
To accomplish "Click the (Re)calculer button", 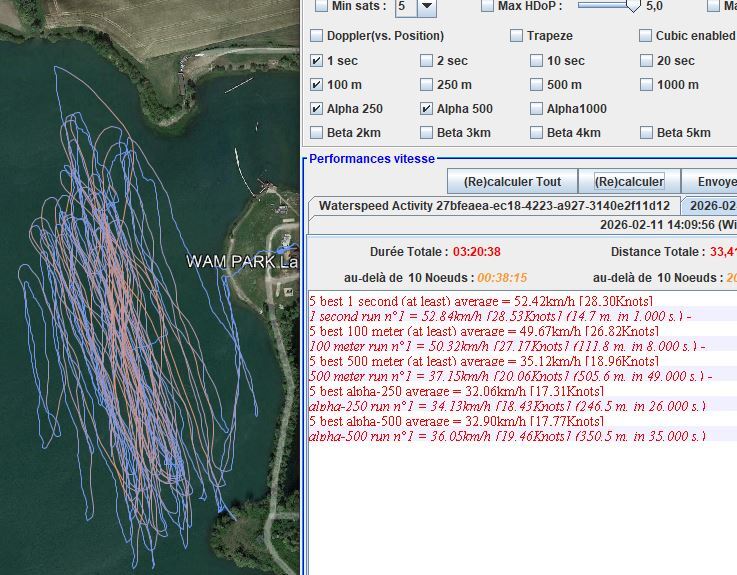I will pos(629,182).
